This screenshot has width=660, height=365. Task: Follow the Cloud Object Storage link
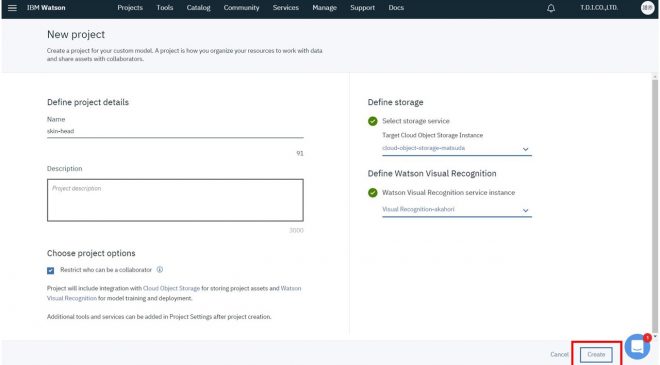[171, 288]
